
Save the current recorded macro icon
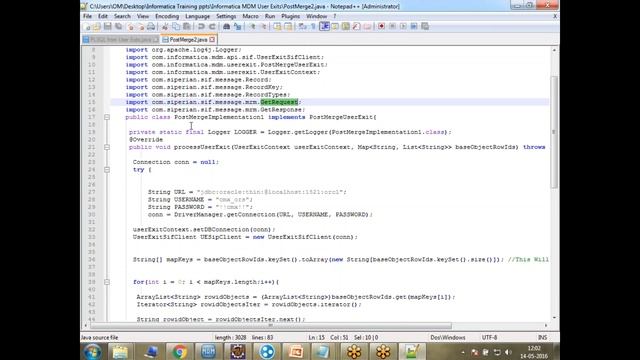(x=425, y=27)
